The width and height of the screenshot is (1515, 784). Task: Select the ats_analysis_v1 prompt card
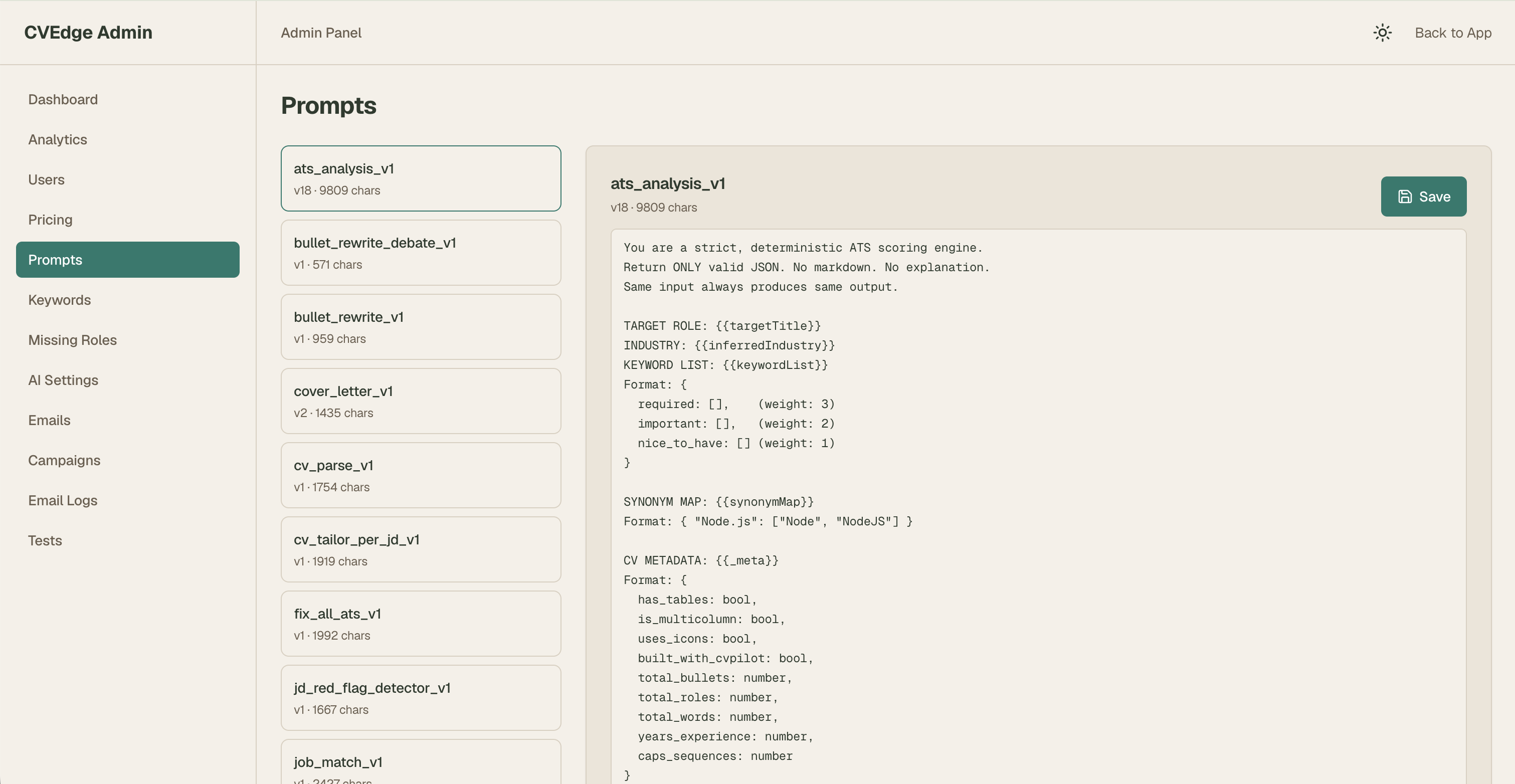point(421,178)
